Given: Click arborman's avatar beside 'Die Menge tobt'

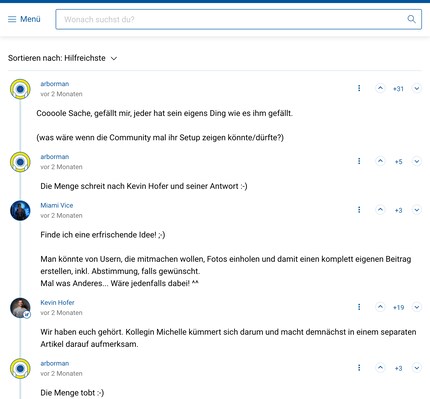Looking at the screenshot, I should click(x=20, y=369).
